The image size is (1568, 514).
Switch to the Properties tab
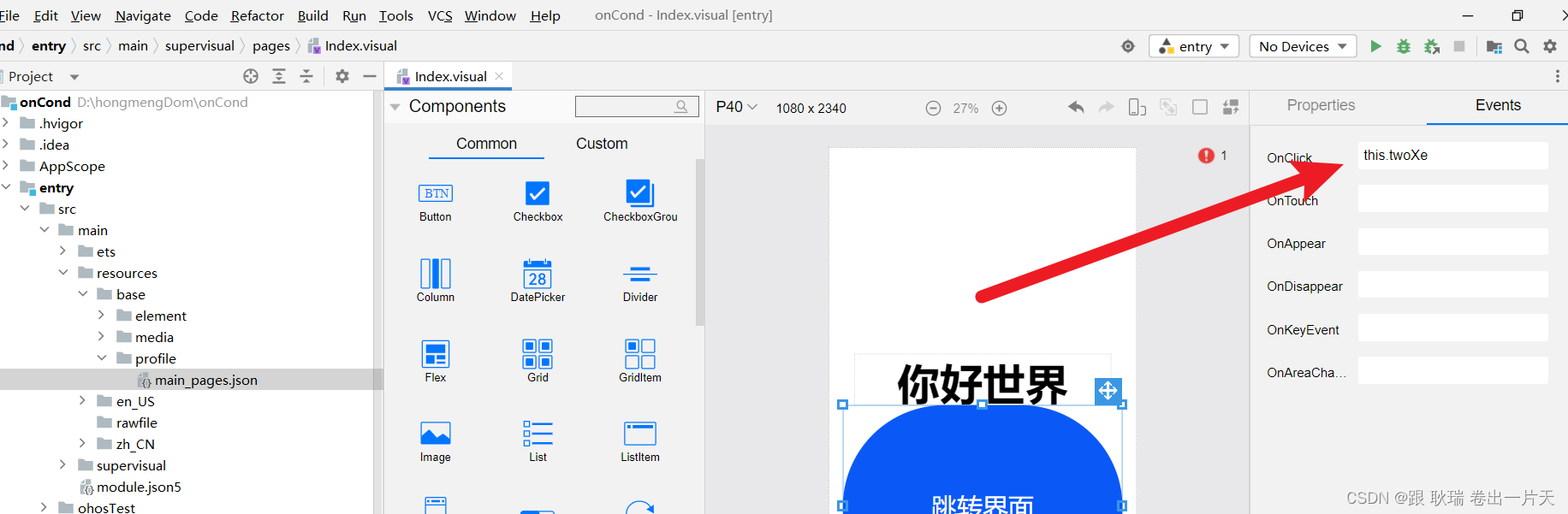click(x=1321, y=105)
